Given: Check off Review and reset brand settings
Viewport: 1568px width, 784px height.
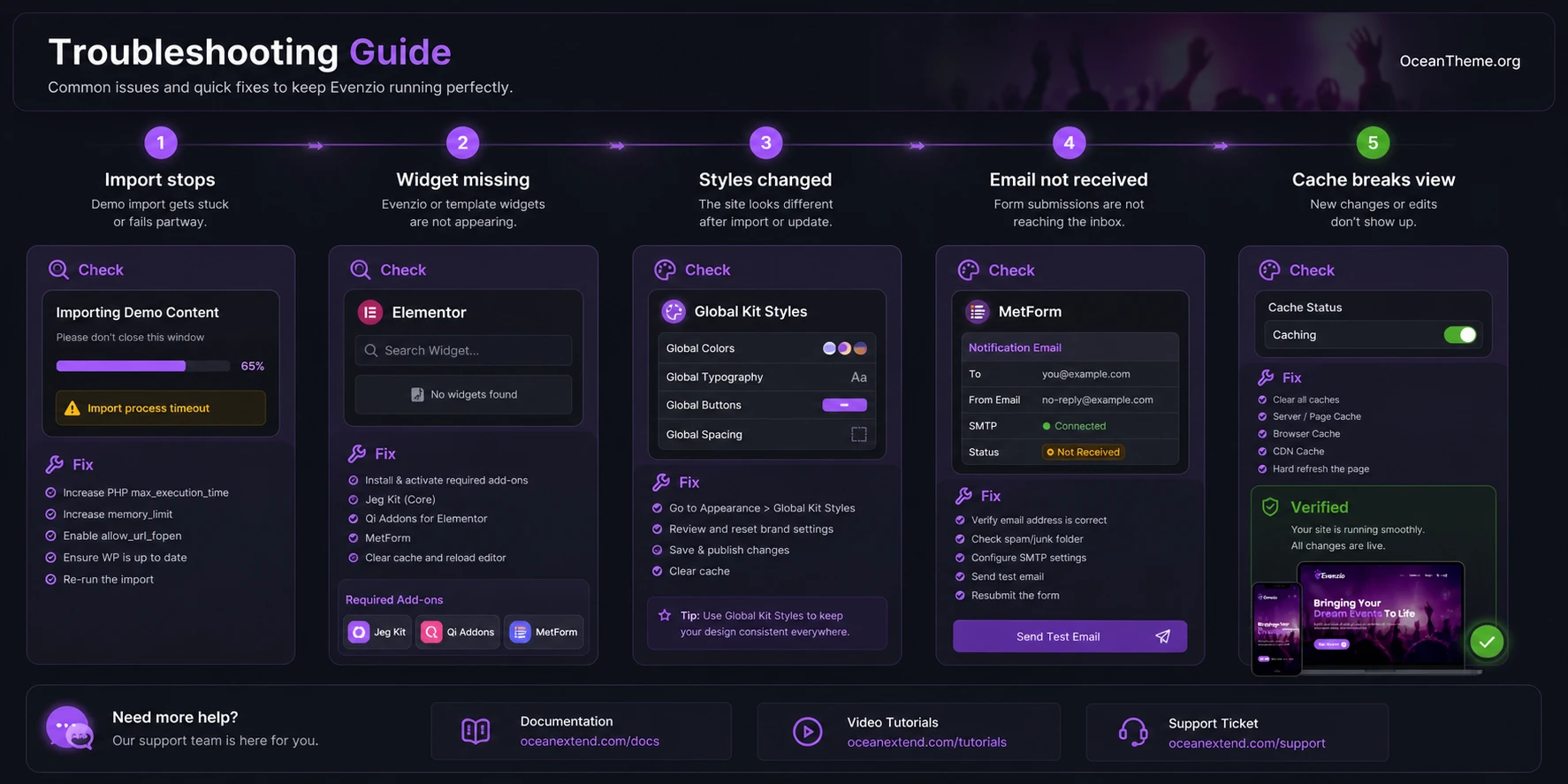Looking at the screenshot, I should [x=657, y=529].
